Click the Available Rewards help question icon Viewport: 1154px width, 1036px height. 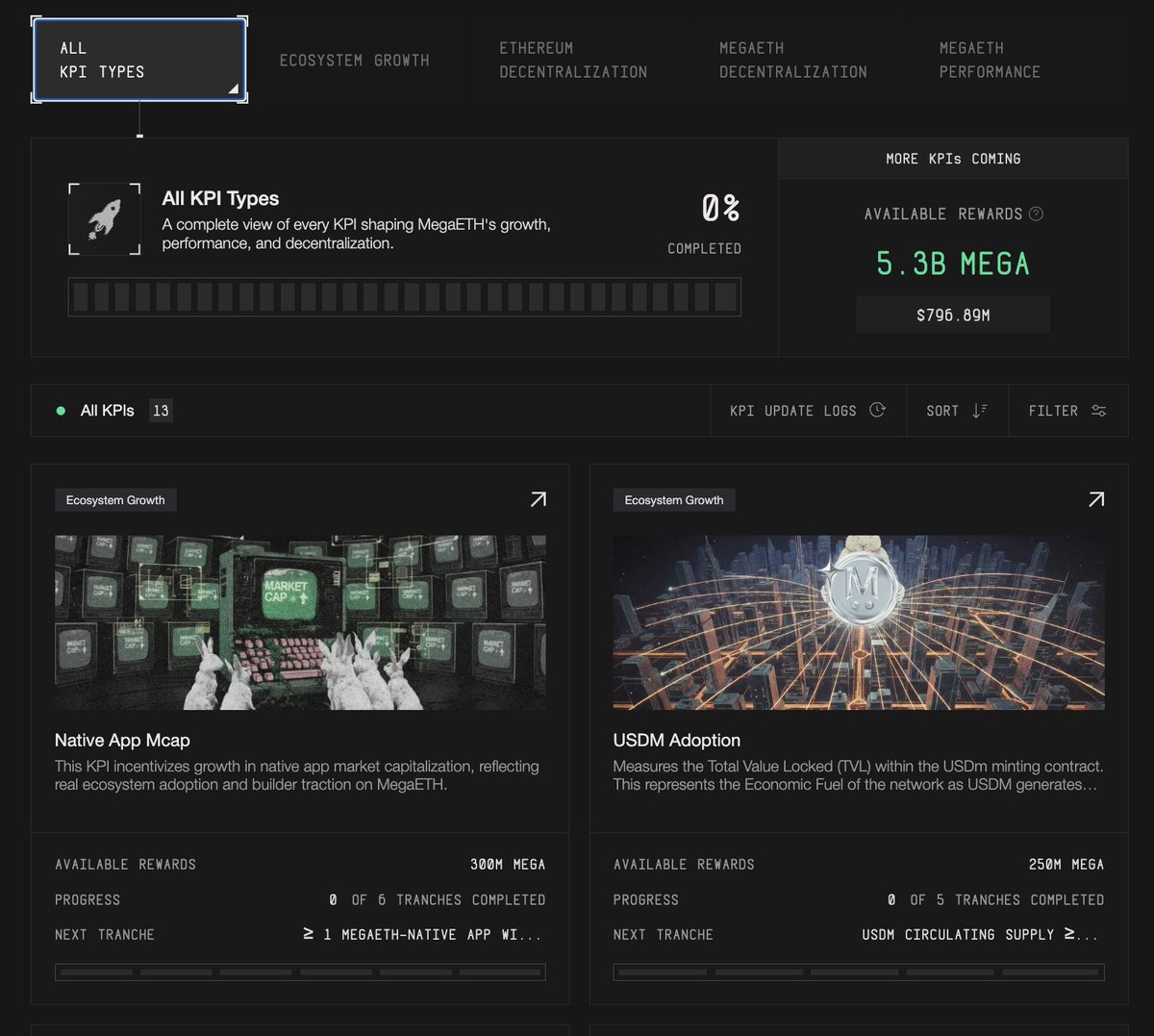tap(1036, 214)
